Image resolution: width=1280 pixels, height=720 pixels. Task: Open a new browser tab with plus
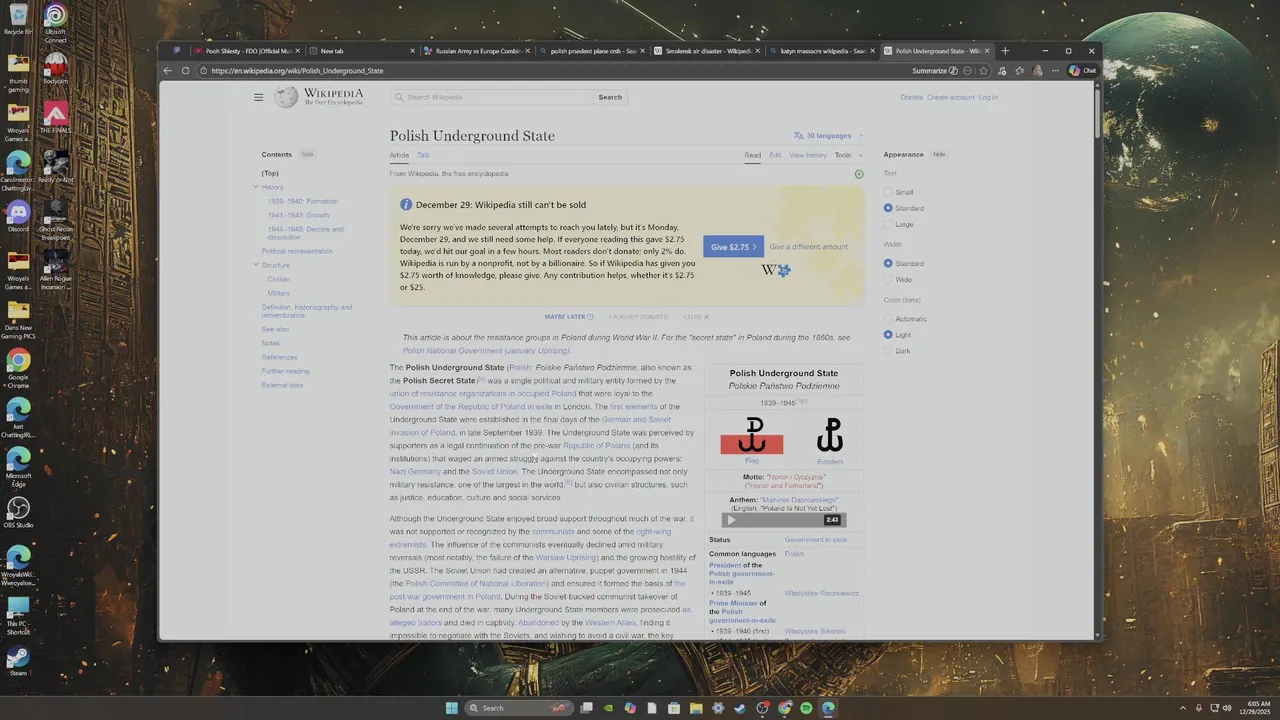1005,51
